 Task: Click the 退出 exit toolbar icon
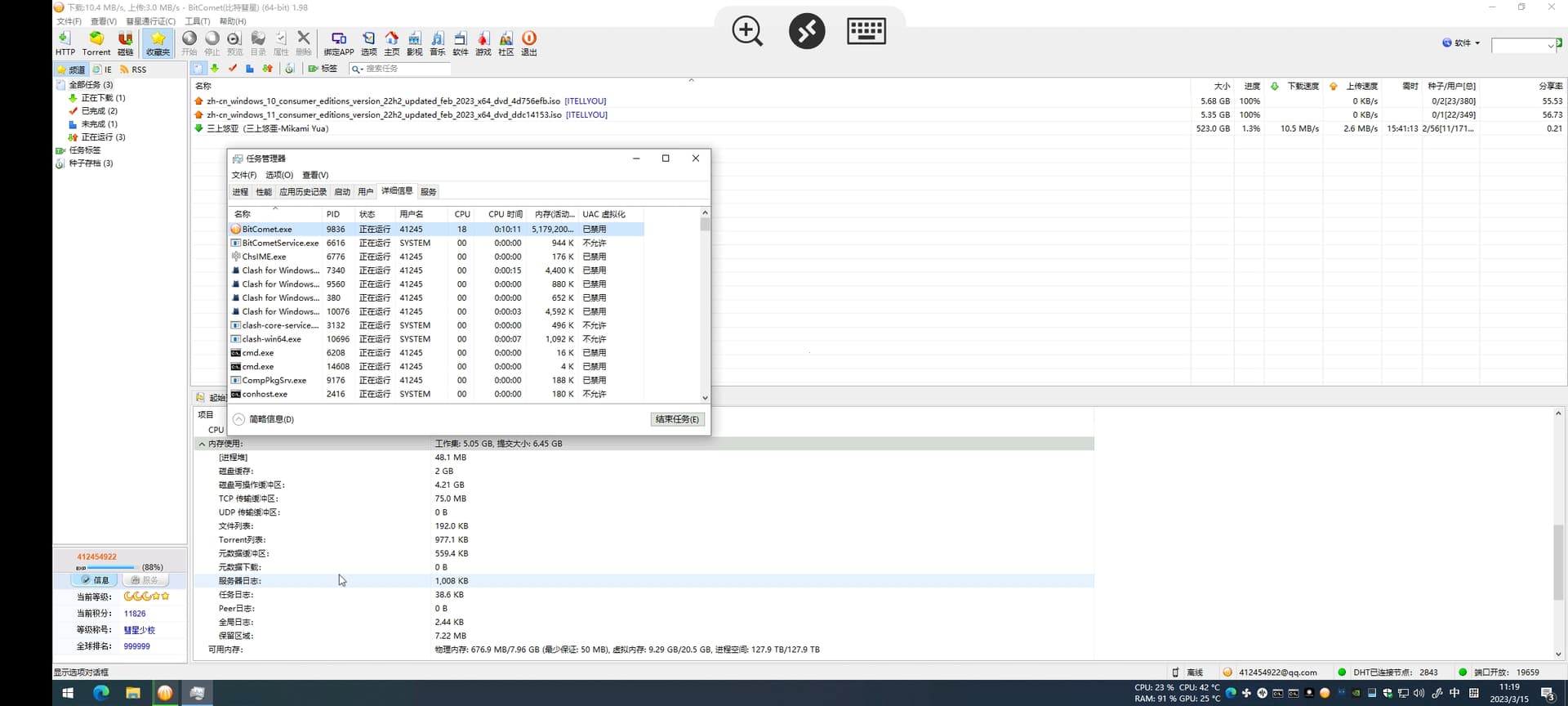529,43
